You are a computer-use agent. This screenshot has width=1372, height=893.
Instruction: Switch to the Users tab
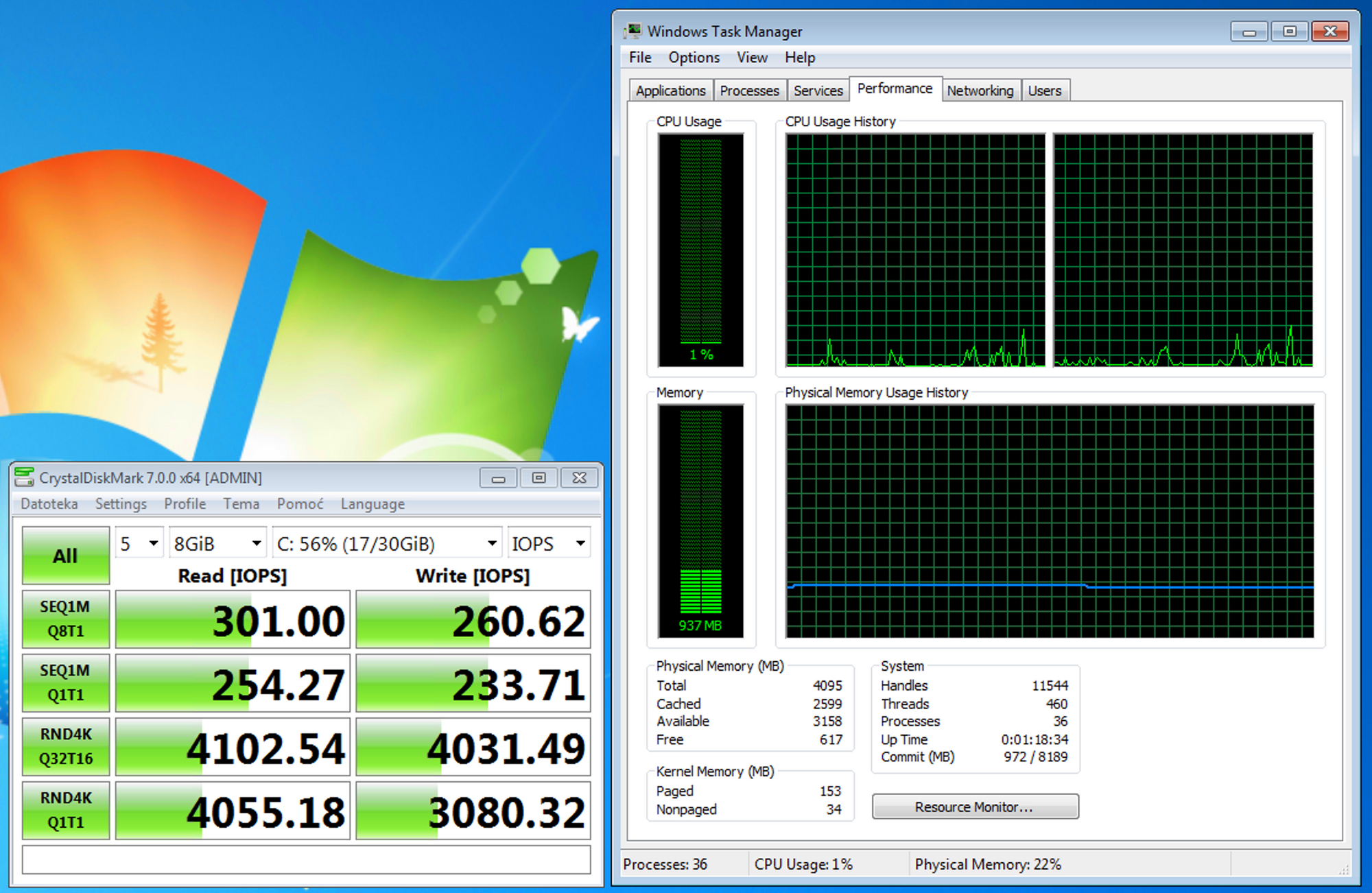pyautogui.click(x=1045, y=91)
